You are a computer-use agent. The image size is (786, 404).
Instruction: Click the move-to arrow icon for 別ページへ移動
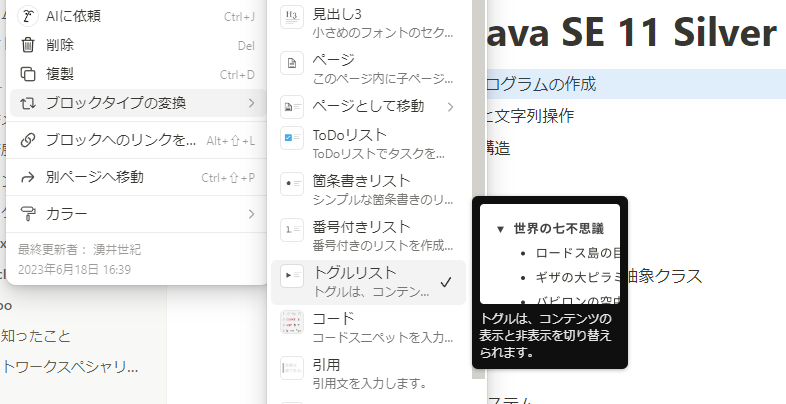point(28,177)
